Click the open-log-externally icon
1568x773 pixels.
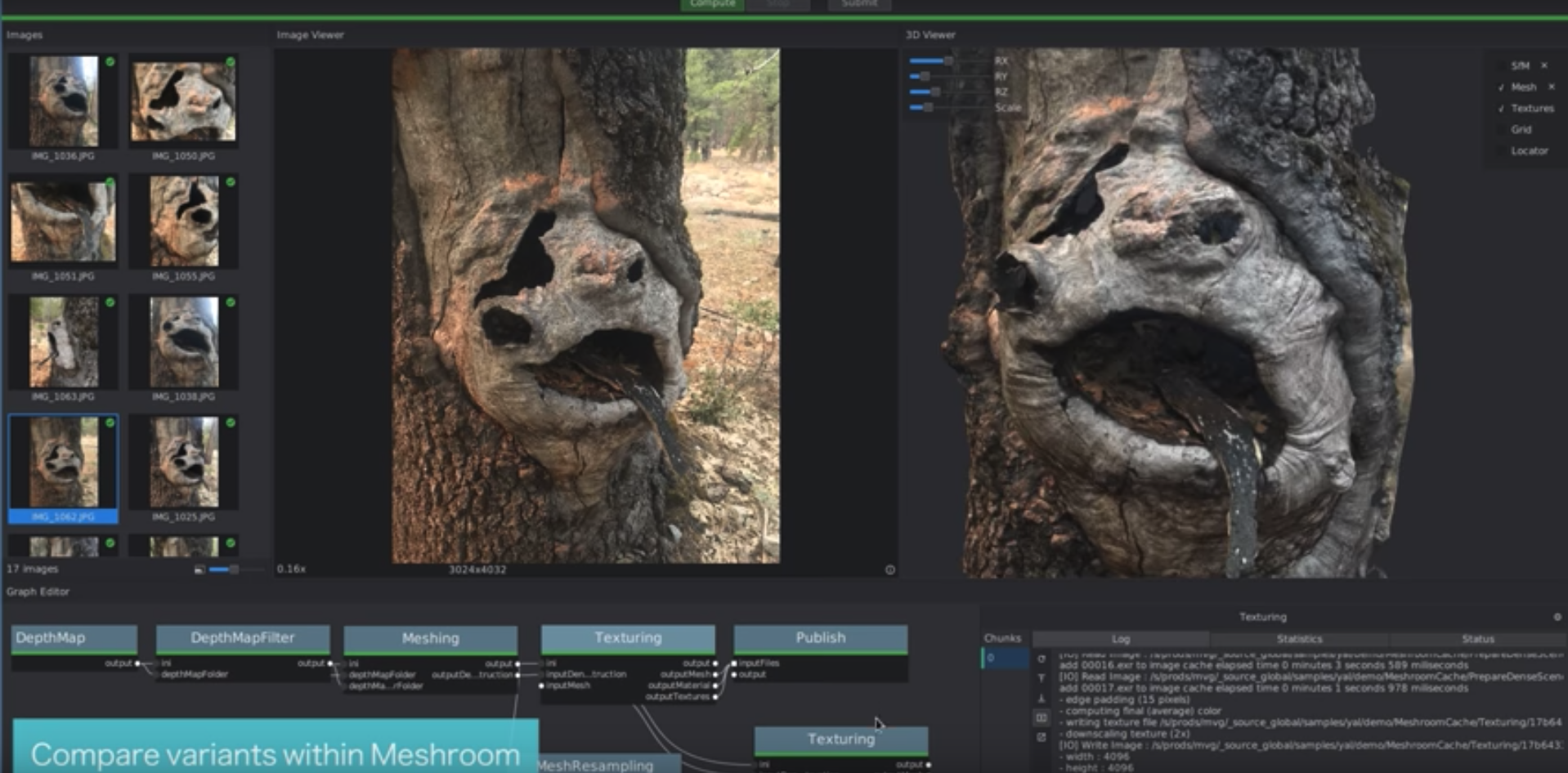coord(1042,737)
